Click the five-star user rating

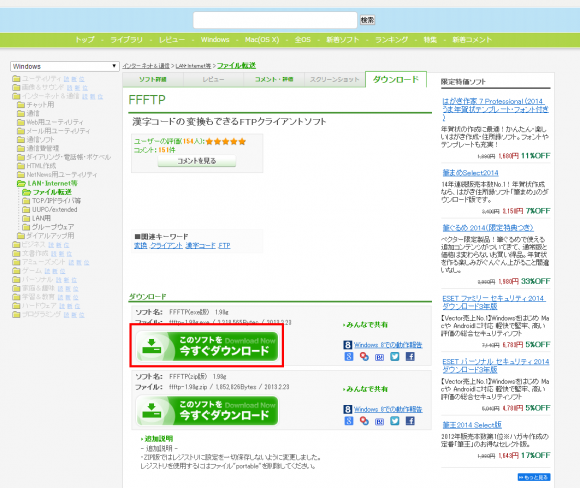226,141
